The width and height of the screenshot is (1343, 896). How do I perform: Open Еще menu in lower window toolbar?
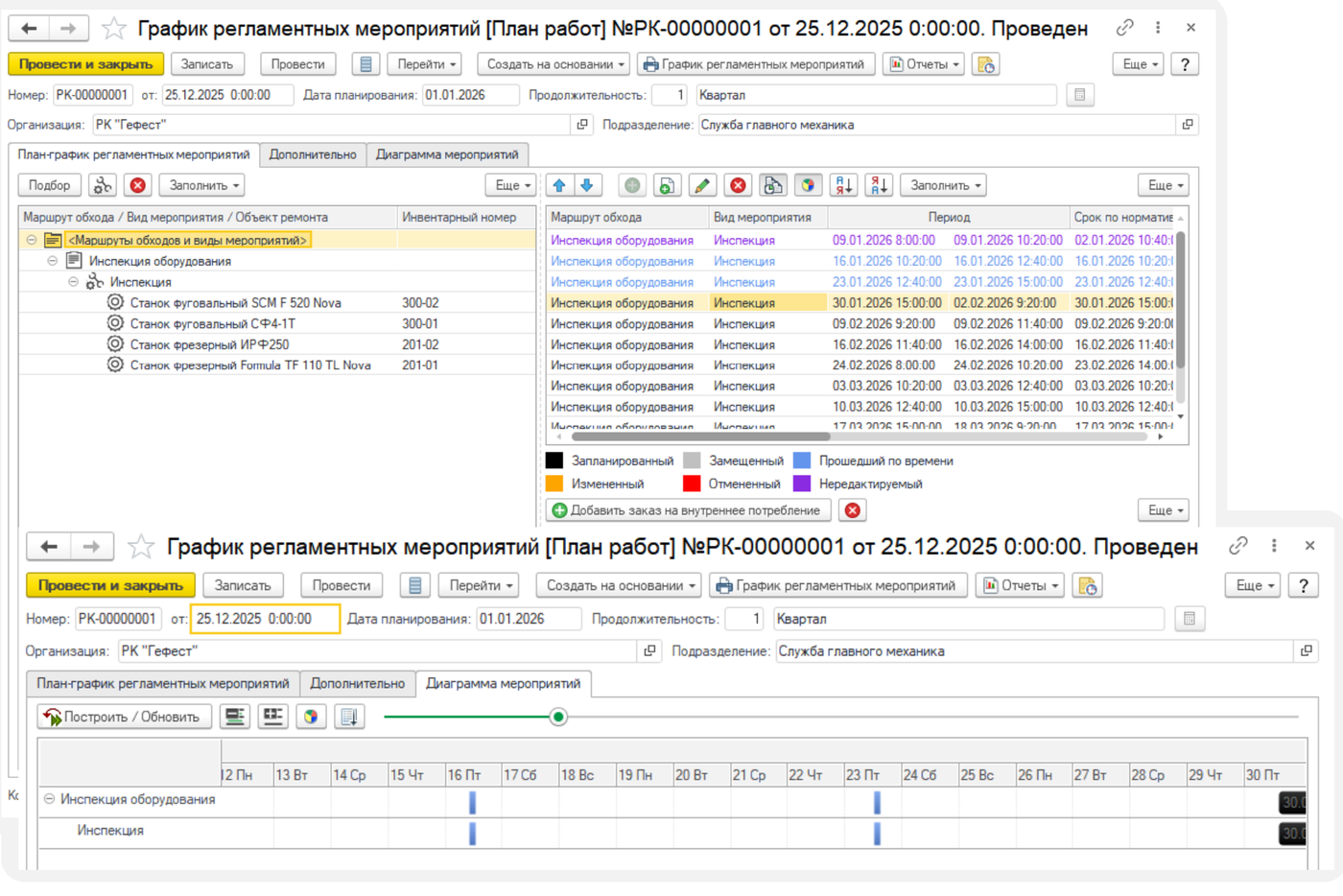tap(1254, 585)
